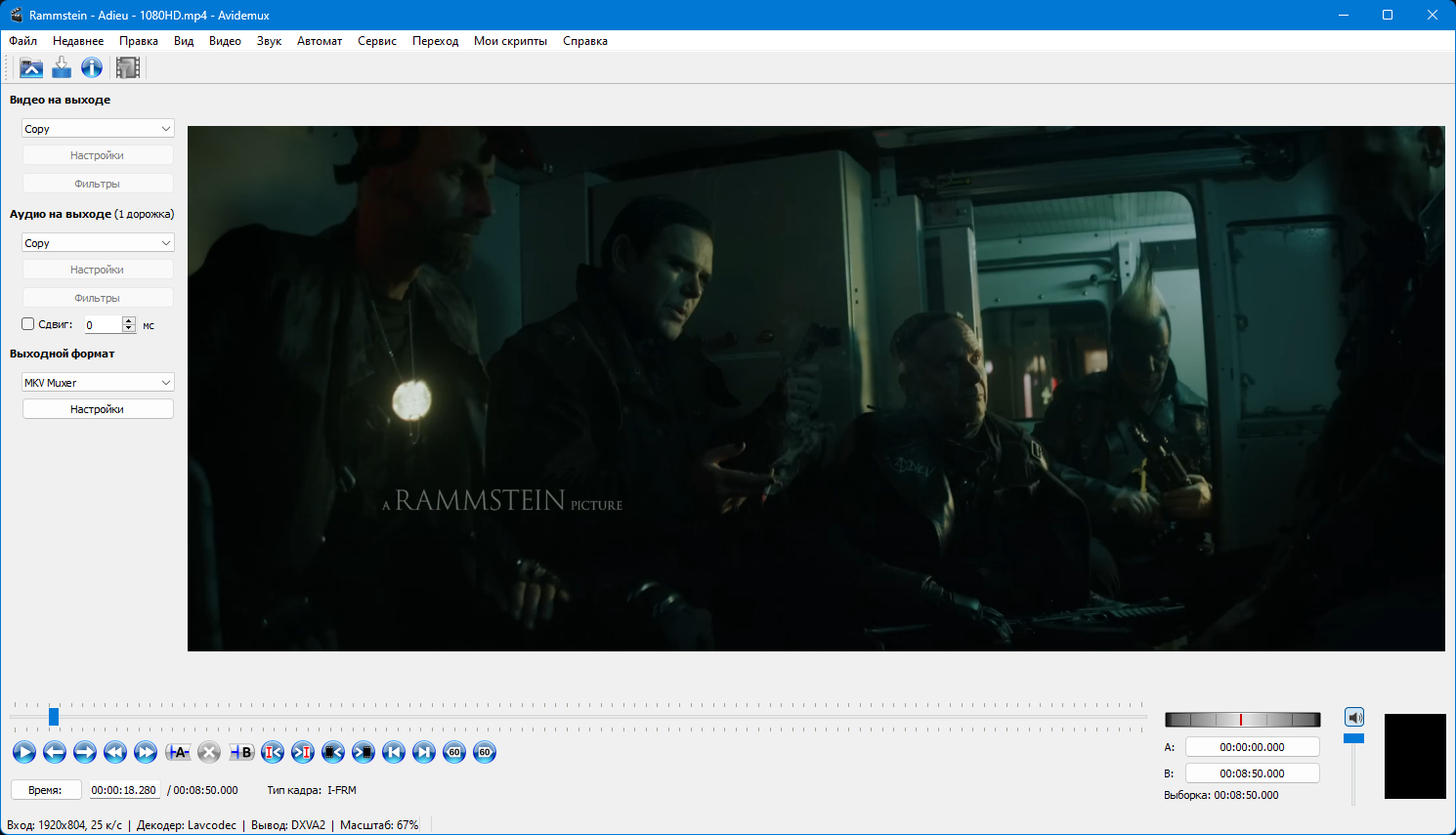Mute audio with the speaker button

[1353, 718]
